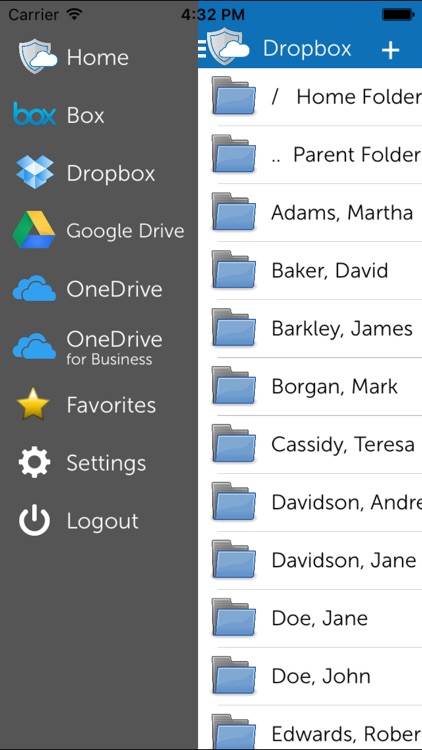
Task: Open Favorites in the side menu
Action: coord(111,405)
